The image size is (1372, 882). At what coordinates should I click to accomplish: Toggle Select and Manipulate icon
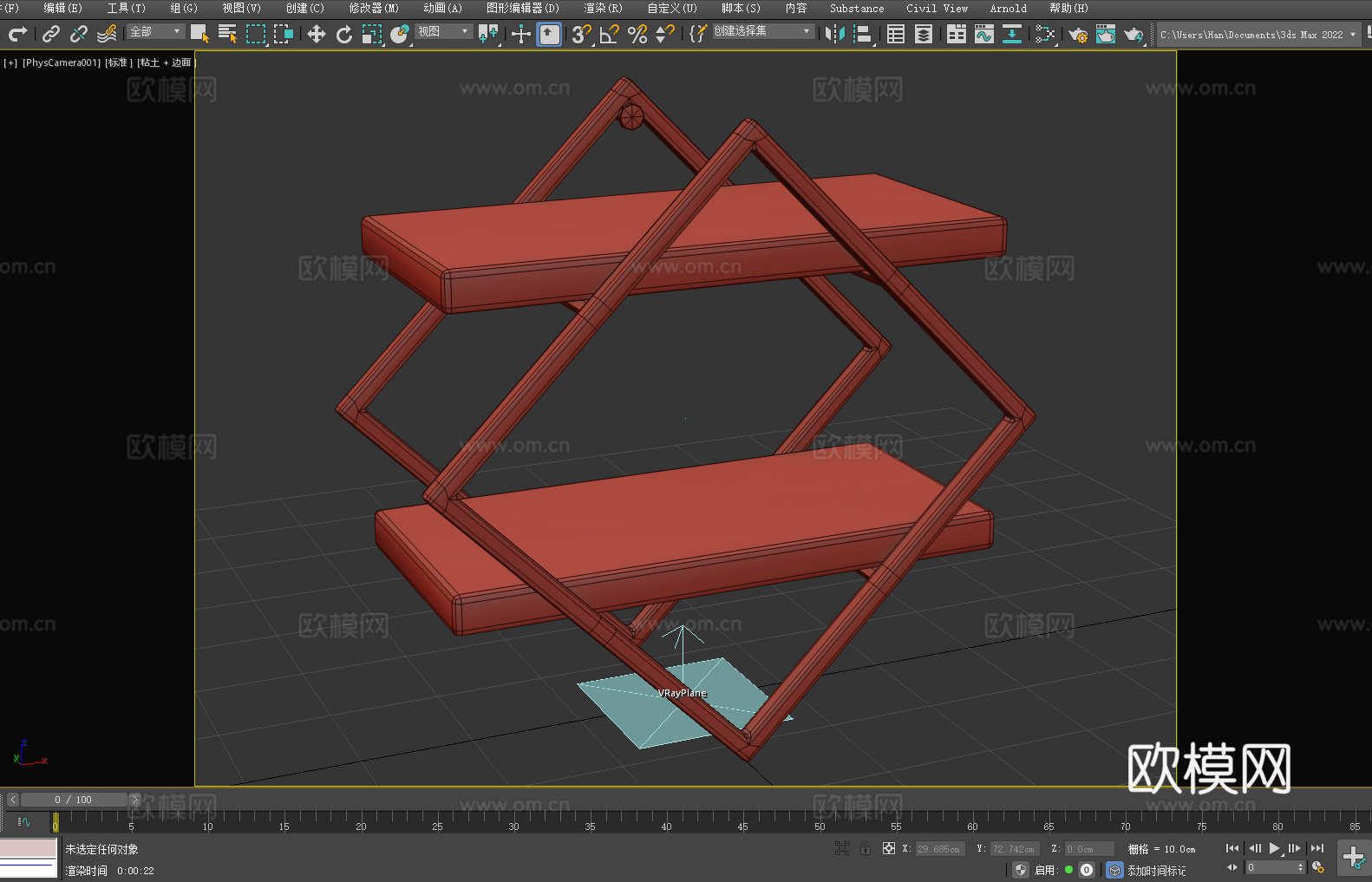tap(521, 35)
